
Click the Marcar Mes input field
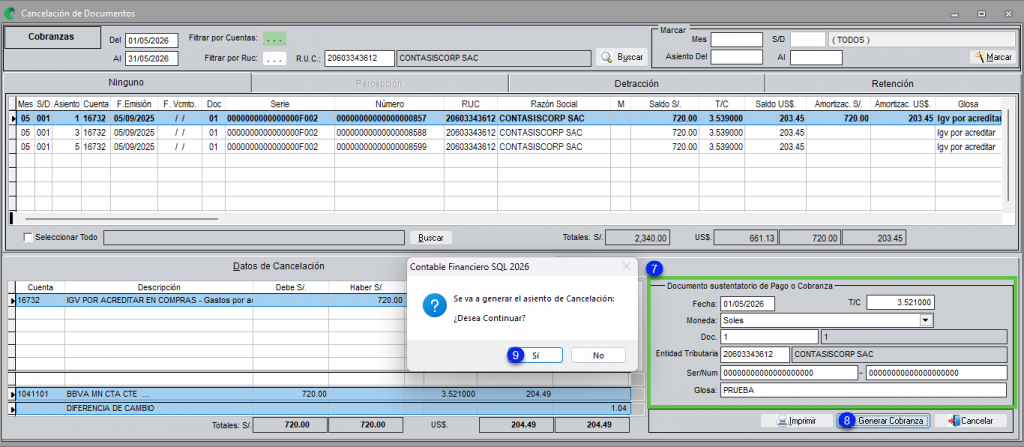click(736, 40)
